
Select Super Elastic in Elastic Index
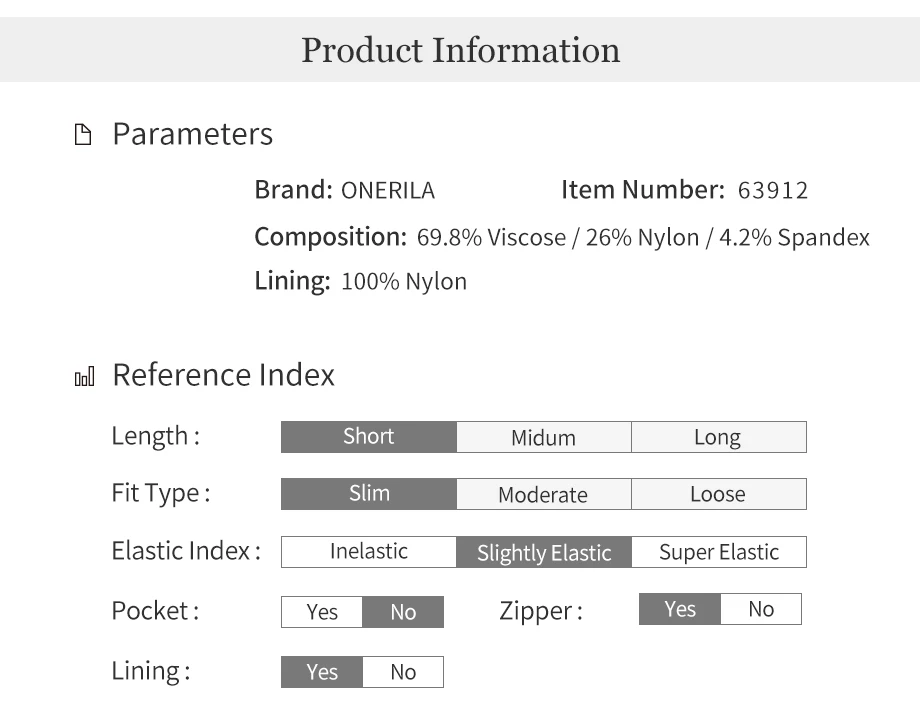coord(719,552)
